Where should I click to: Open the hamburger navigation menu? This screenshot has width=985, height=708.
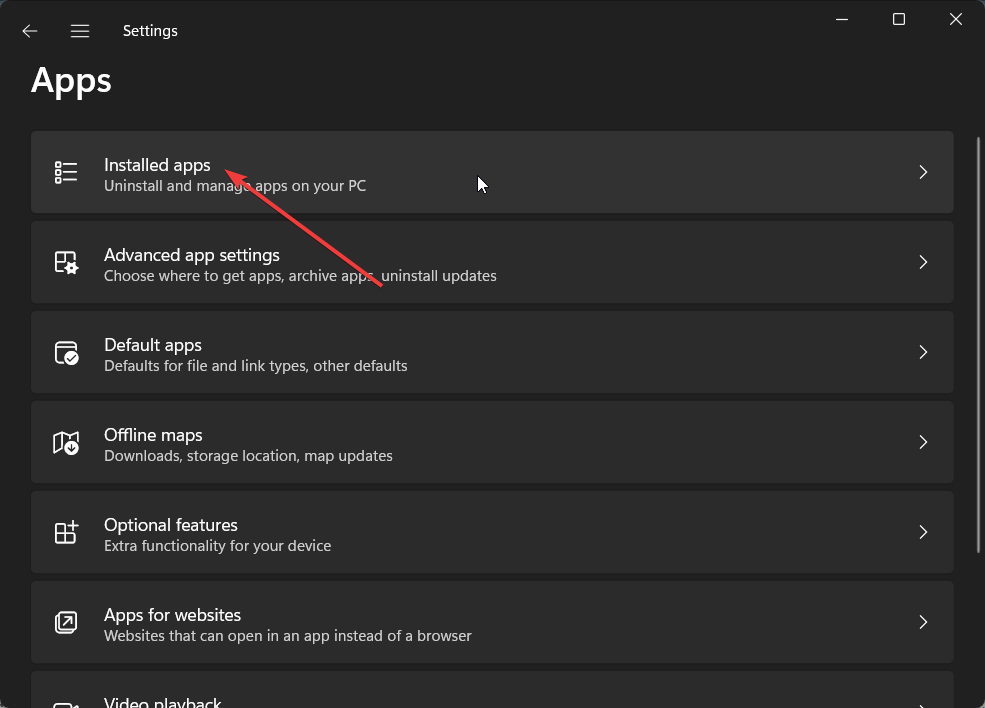(x=80, y=31)
